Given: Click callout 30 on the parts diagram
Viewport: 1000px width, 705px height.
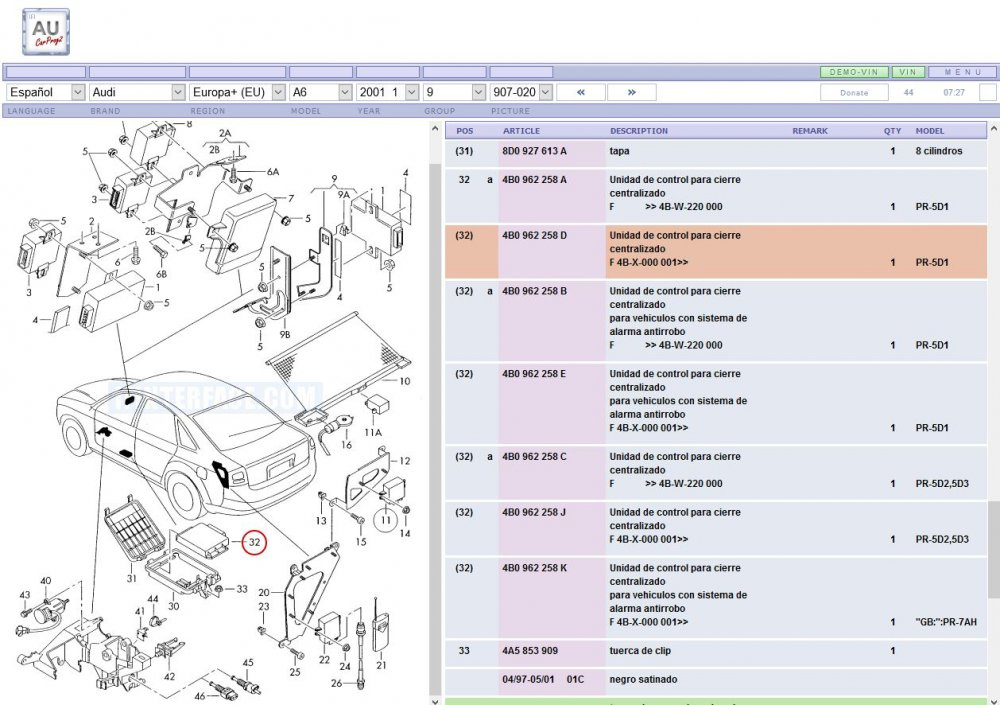Looking at the screenshot, I should (173, 606).
